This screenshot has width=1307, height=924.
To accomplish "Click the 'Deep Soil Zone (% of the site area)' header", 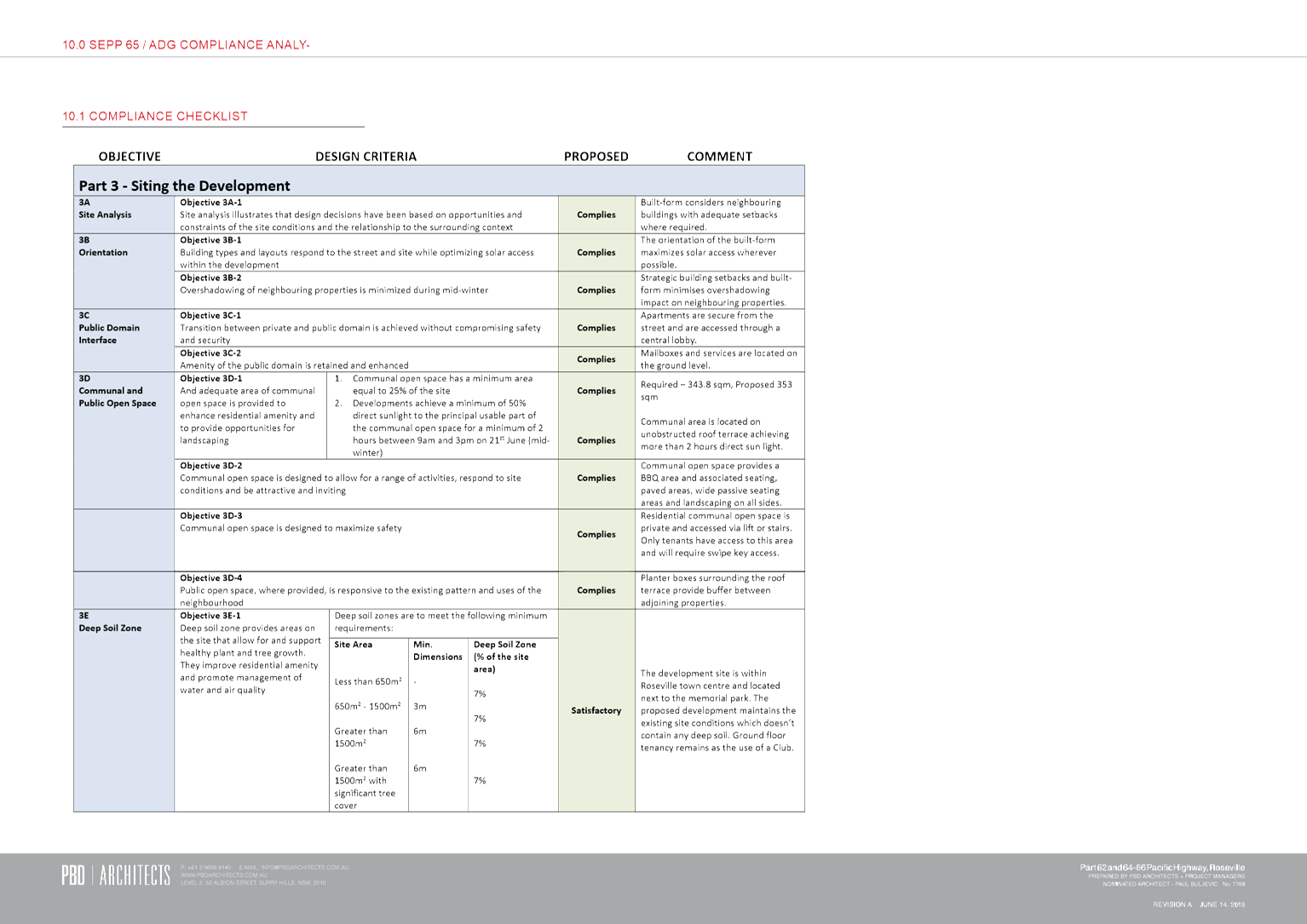I will click(505, 657).
